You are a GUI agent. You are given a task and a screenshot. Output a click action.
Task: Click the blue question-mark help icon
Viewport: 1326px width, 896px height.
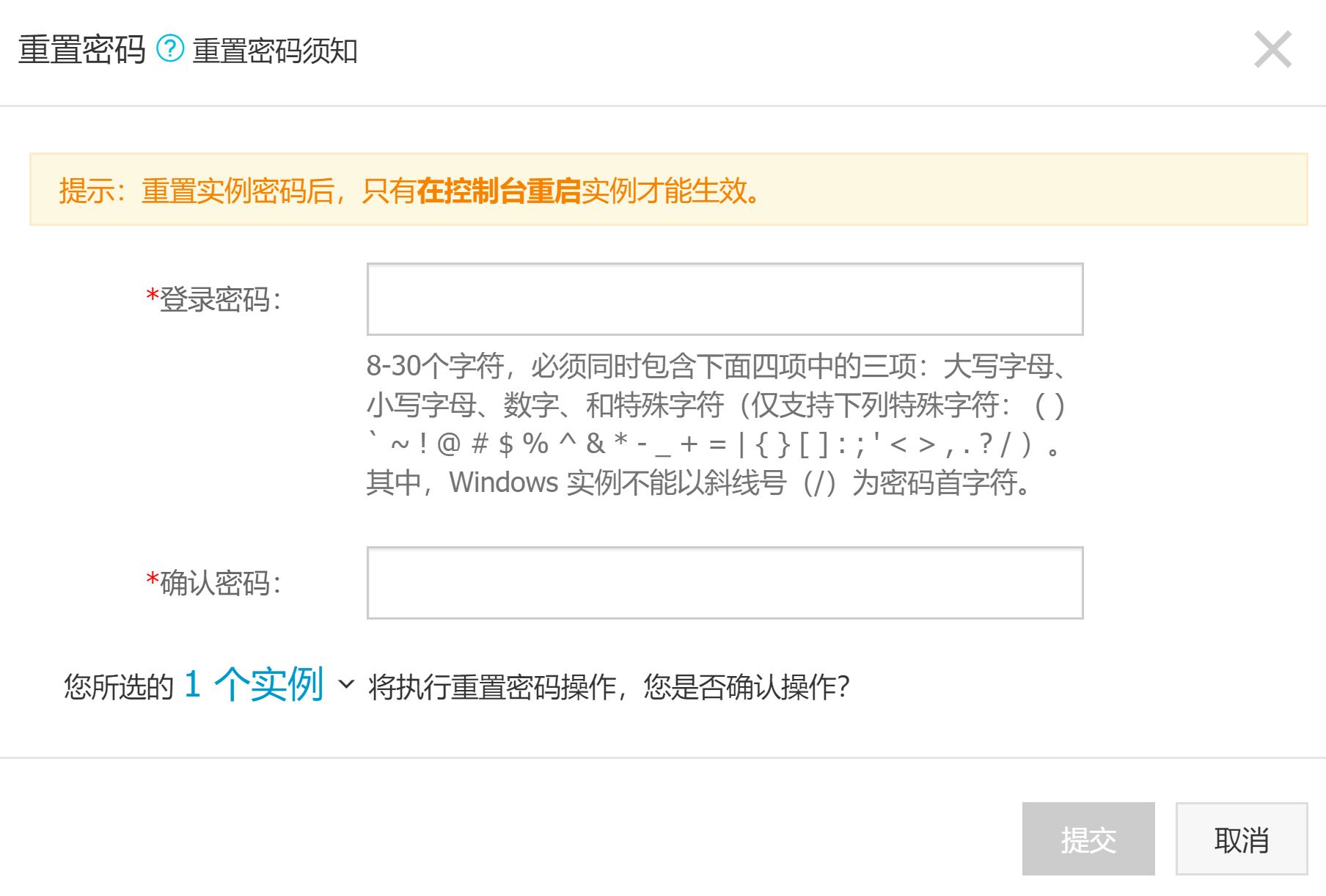(171, 49)
